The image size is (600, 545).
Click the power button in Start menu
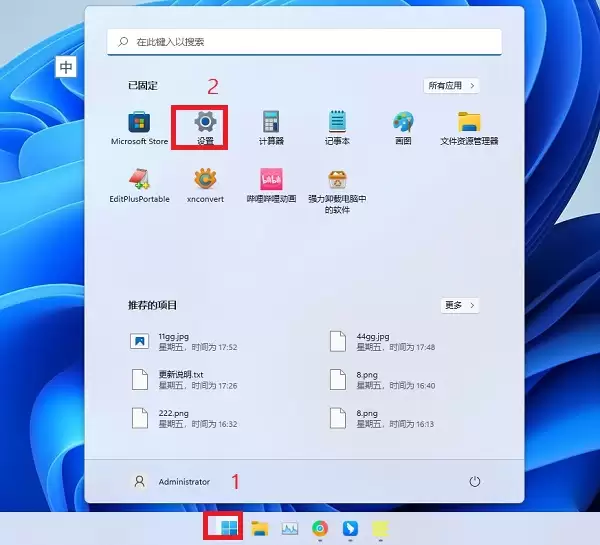(474, 481)
